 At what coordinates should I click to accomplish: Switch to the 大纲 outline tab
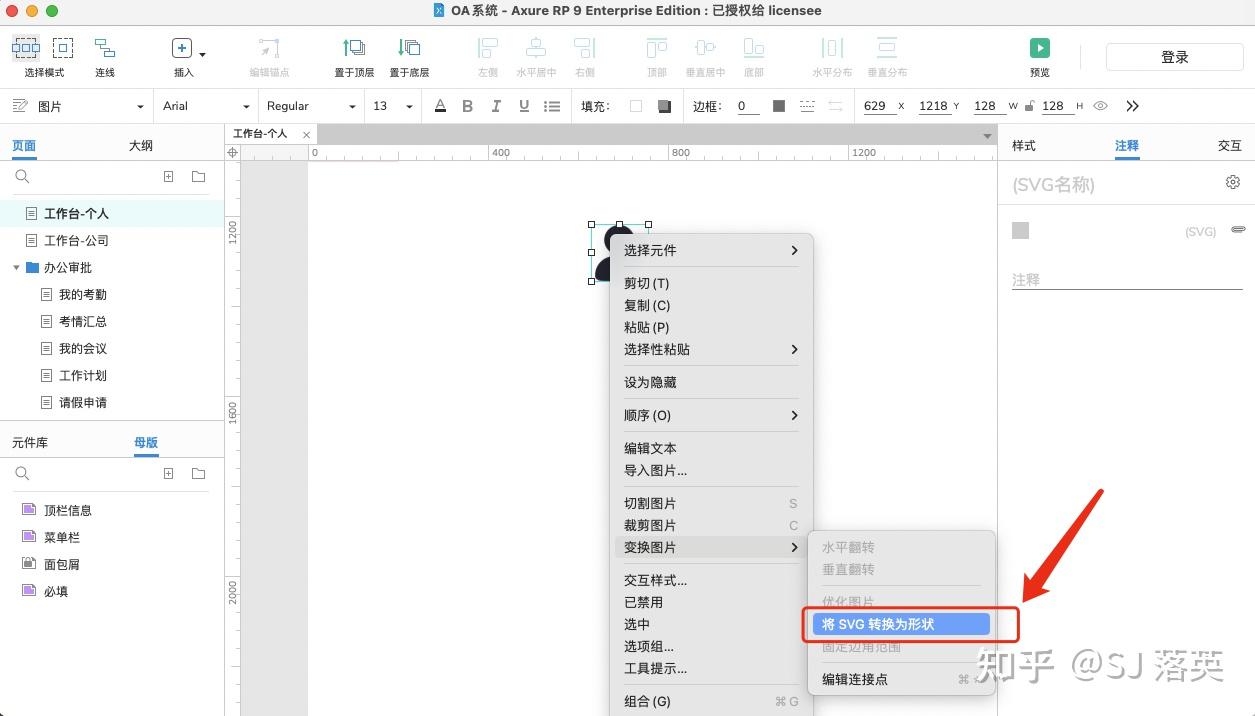(140, 145)
